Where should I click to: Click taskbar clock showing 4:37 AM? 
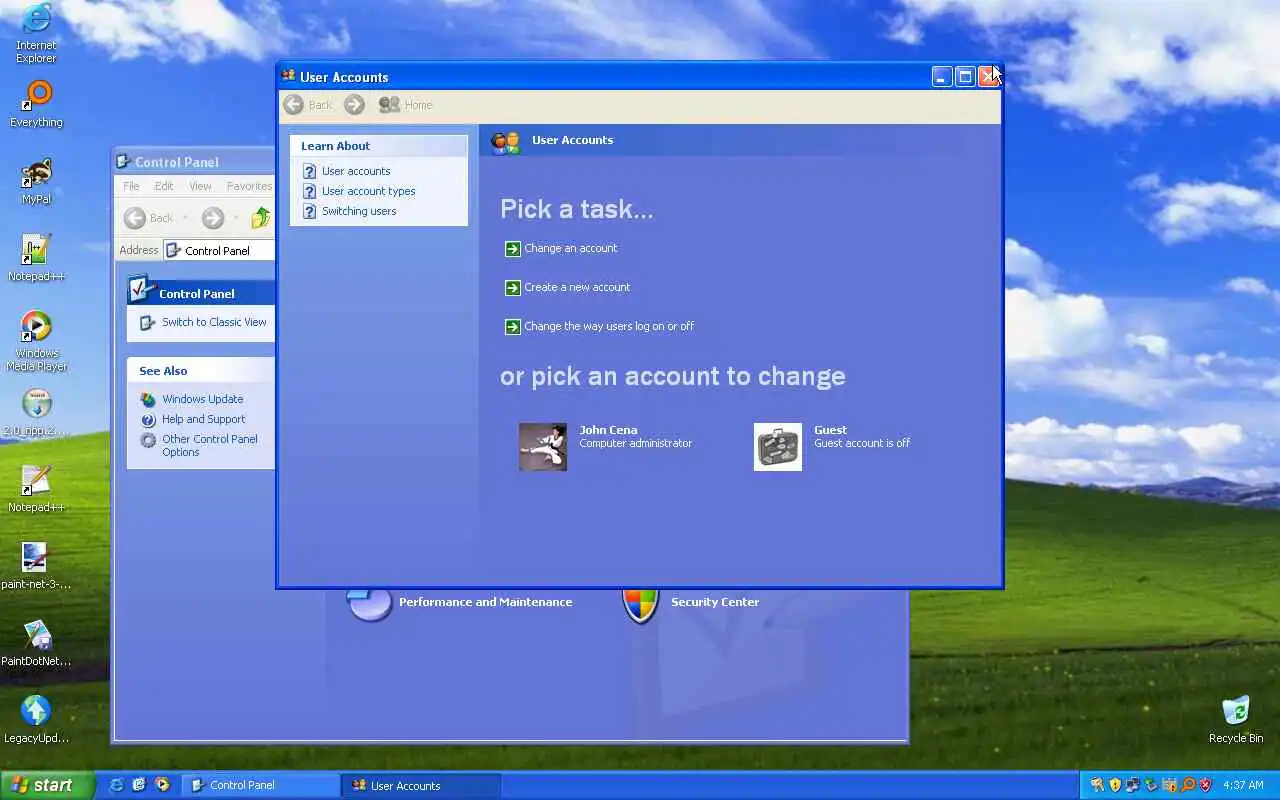click(x=1244, y=785)
